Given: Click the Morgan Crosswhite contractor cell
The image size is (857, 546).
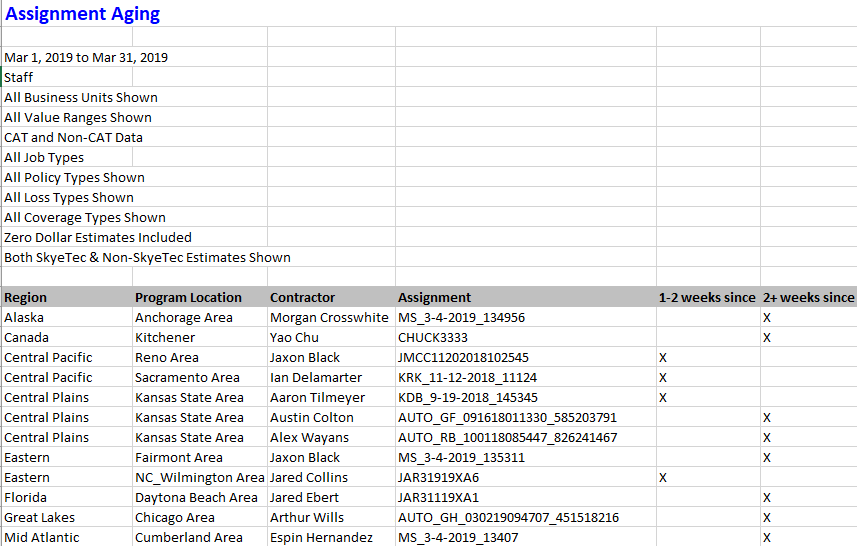Looking at the screenshot, I should [x=329, y=317].
